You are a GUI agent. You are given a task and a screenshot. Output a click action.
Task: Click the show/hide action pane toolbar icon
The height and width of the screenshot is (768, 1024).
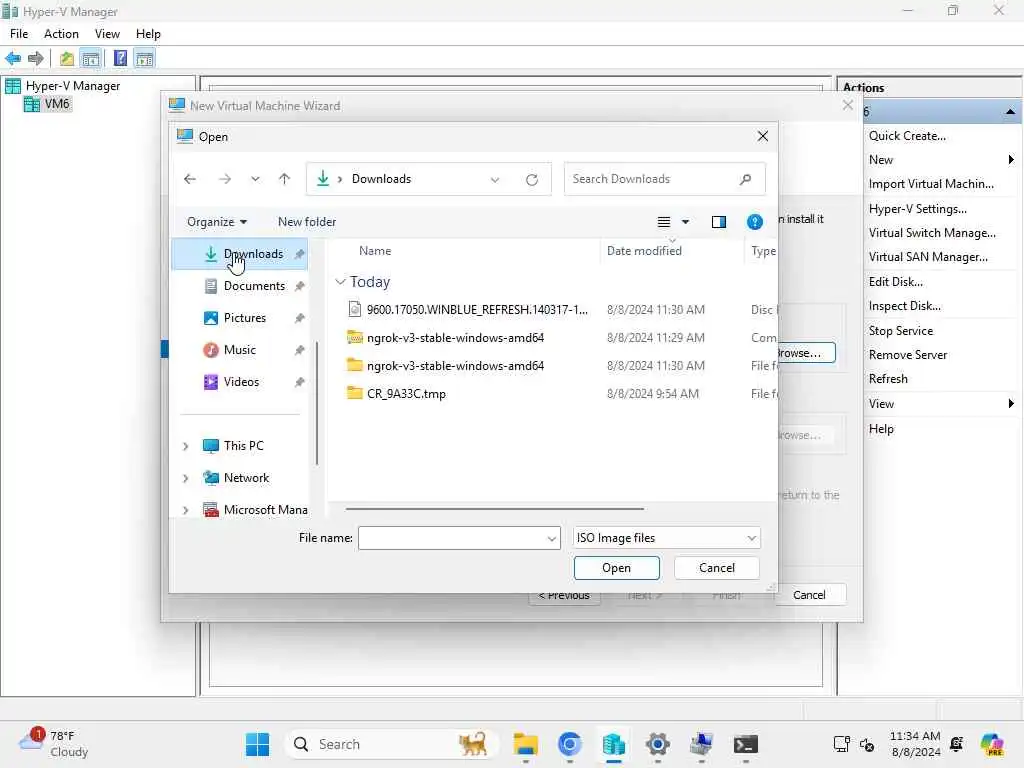click(x=144, y=59)
